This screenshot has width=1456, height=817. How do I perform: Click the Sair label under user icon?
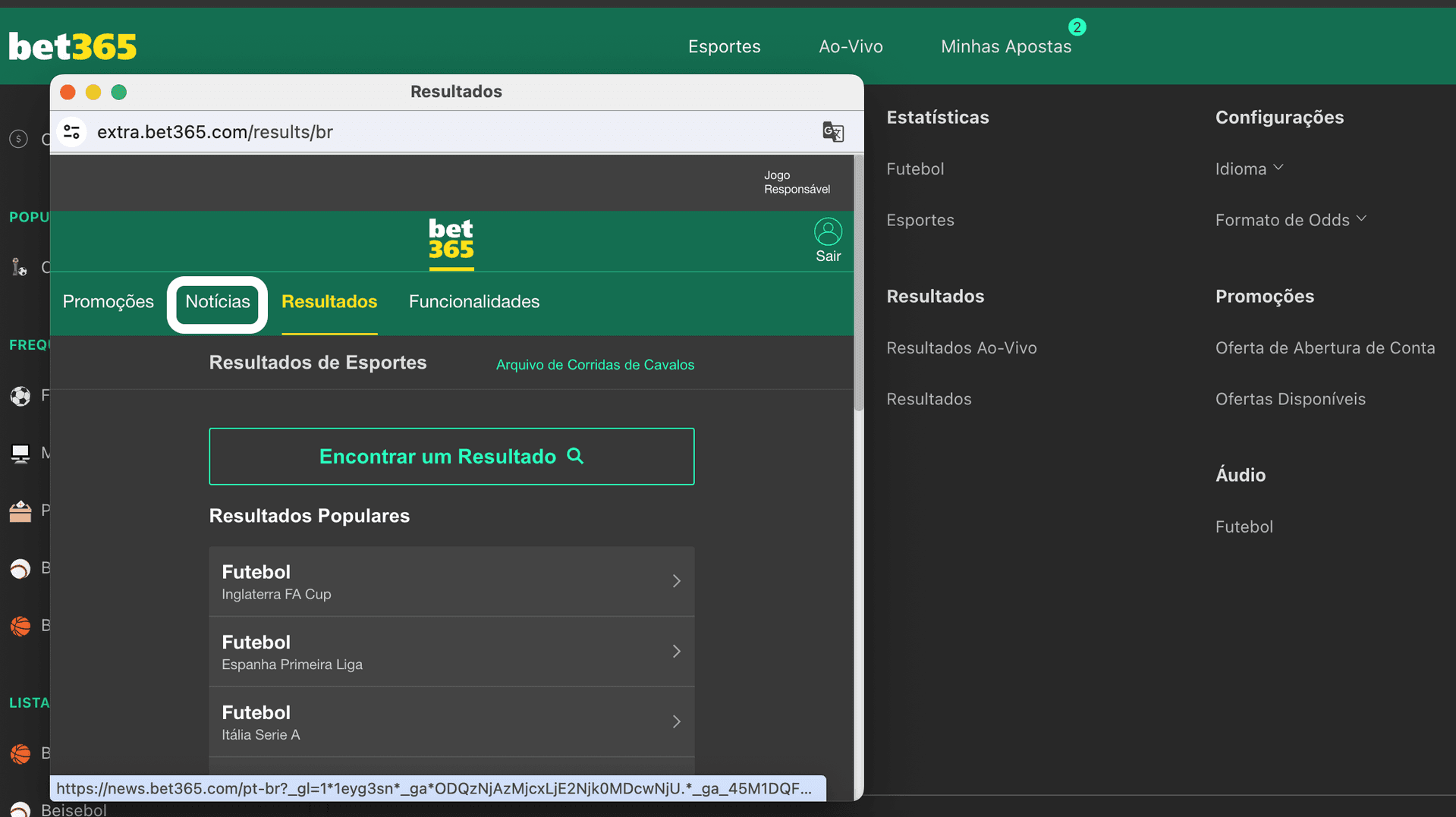pyautogui.click(x=829, y=256)
